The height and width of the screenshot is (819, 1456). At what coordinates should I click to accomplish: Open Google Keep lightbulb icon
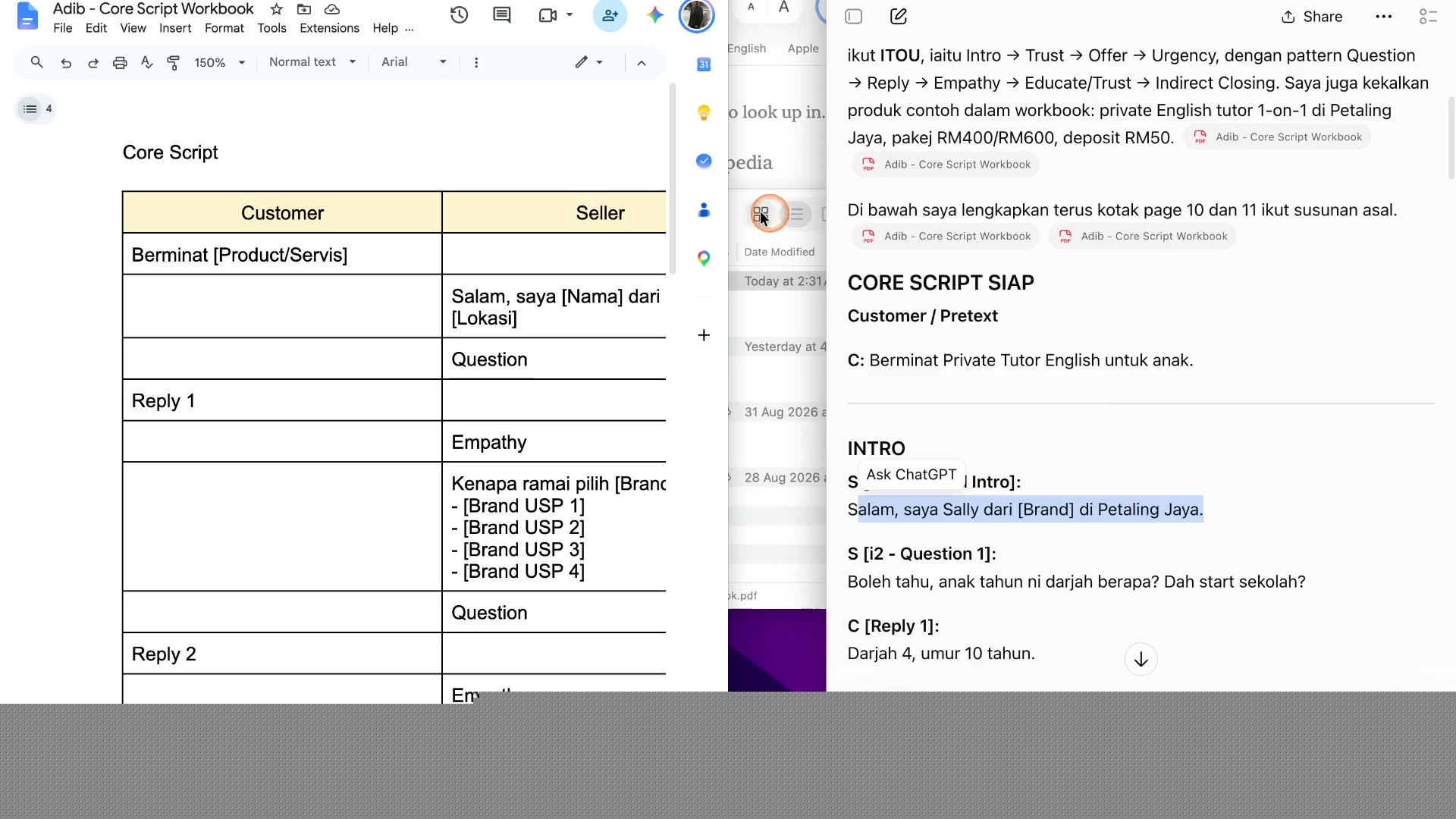click(704, 113)
